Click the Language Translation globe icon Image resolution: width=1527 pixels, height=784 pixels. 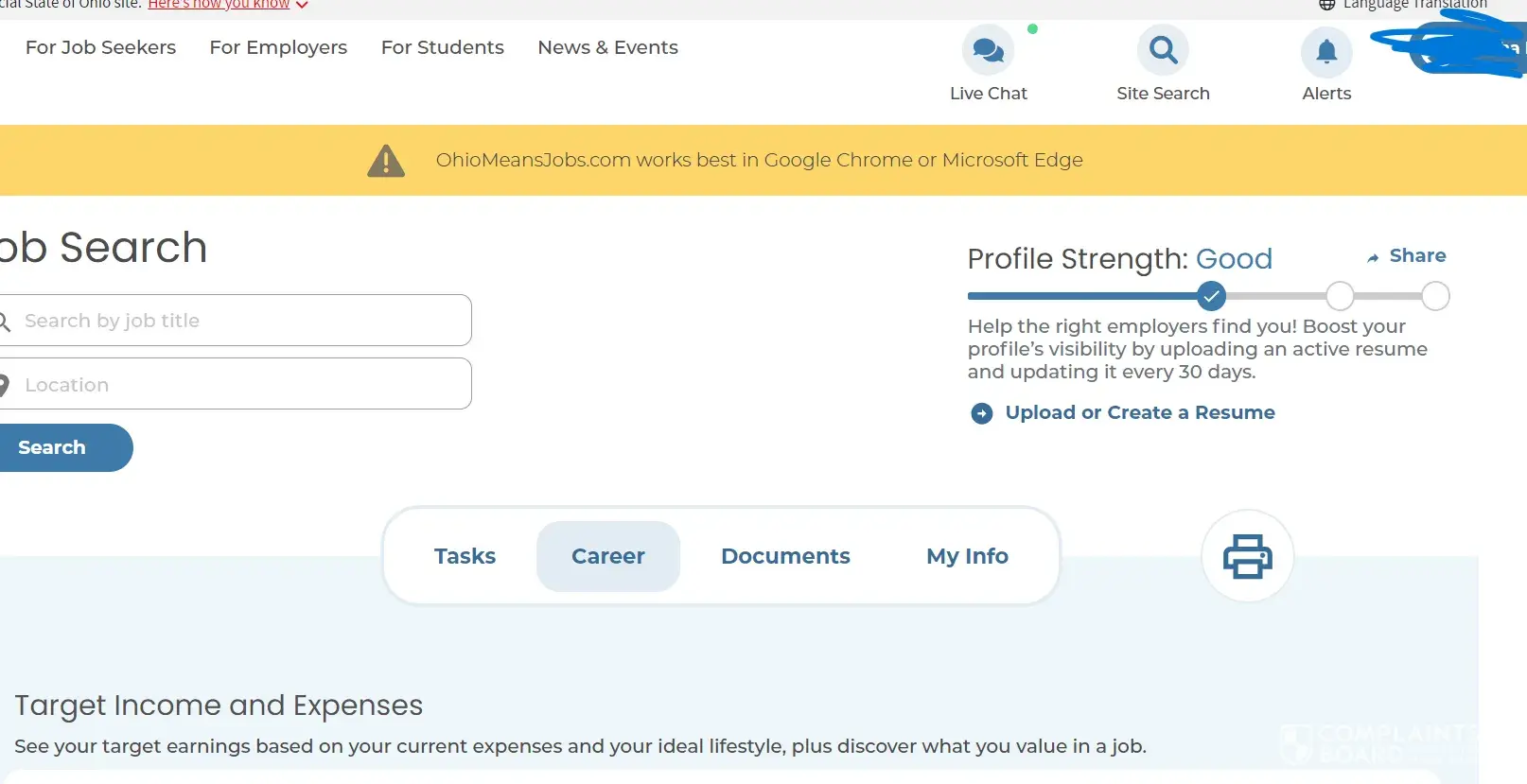coord(1327,5)
